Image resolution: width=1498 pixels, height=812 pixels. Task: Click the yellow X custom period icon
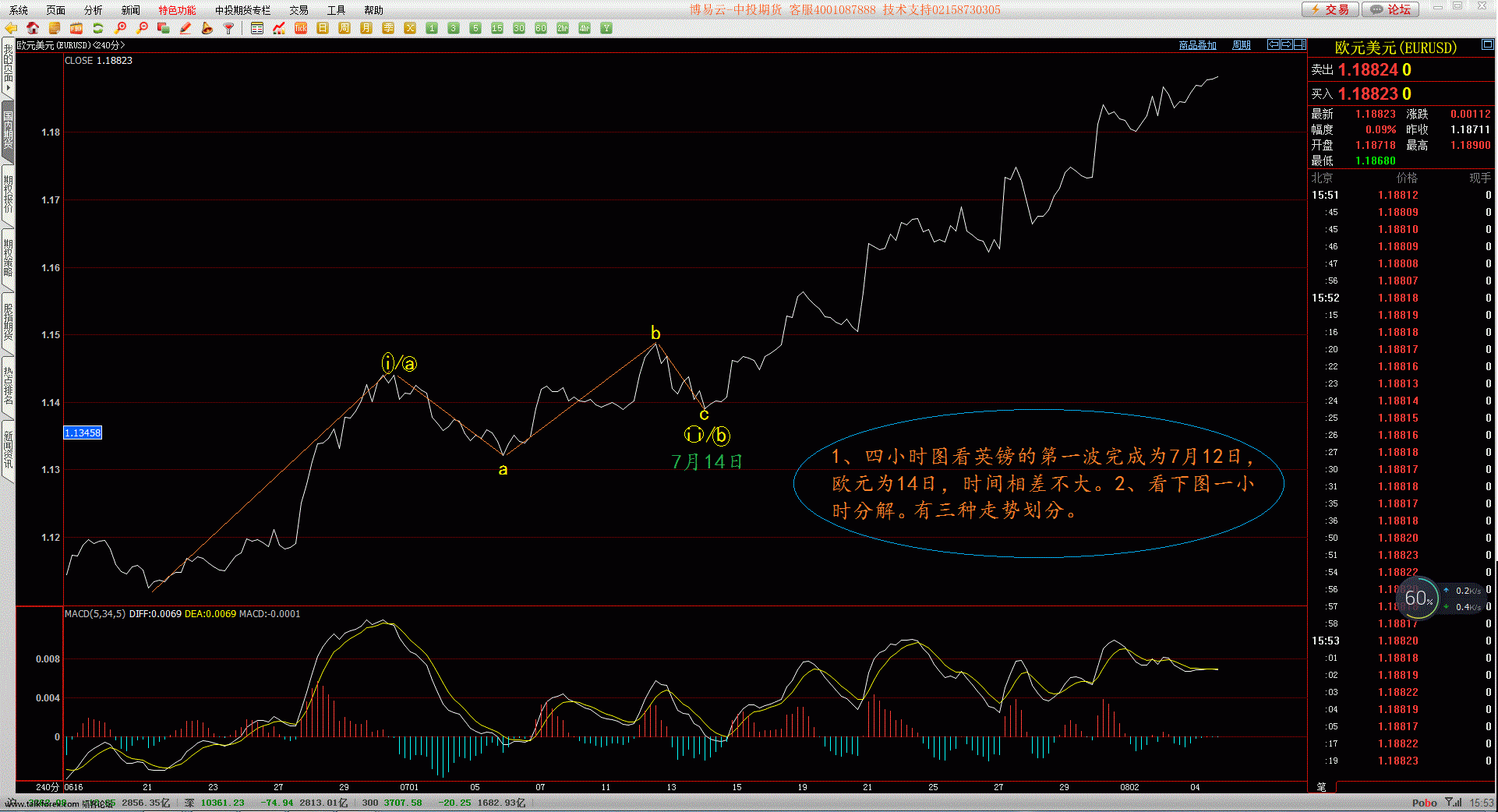pyautogui.click(x=410, y=28)
